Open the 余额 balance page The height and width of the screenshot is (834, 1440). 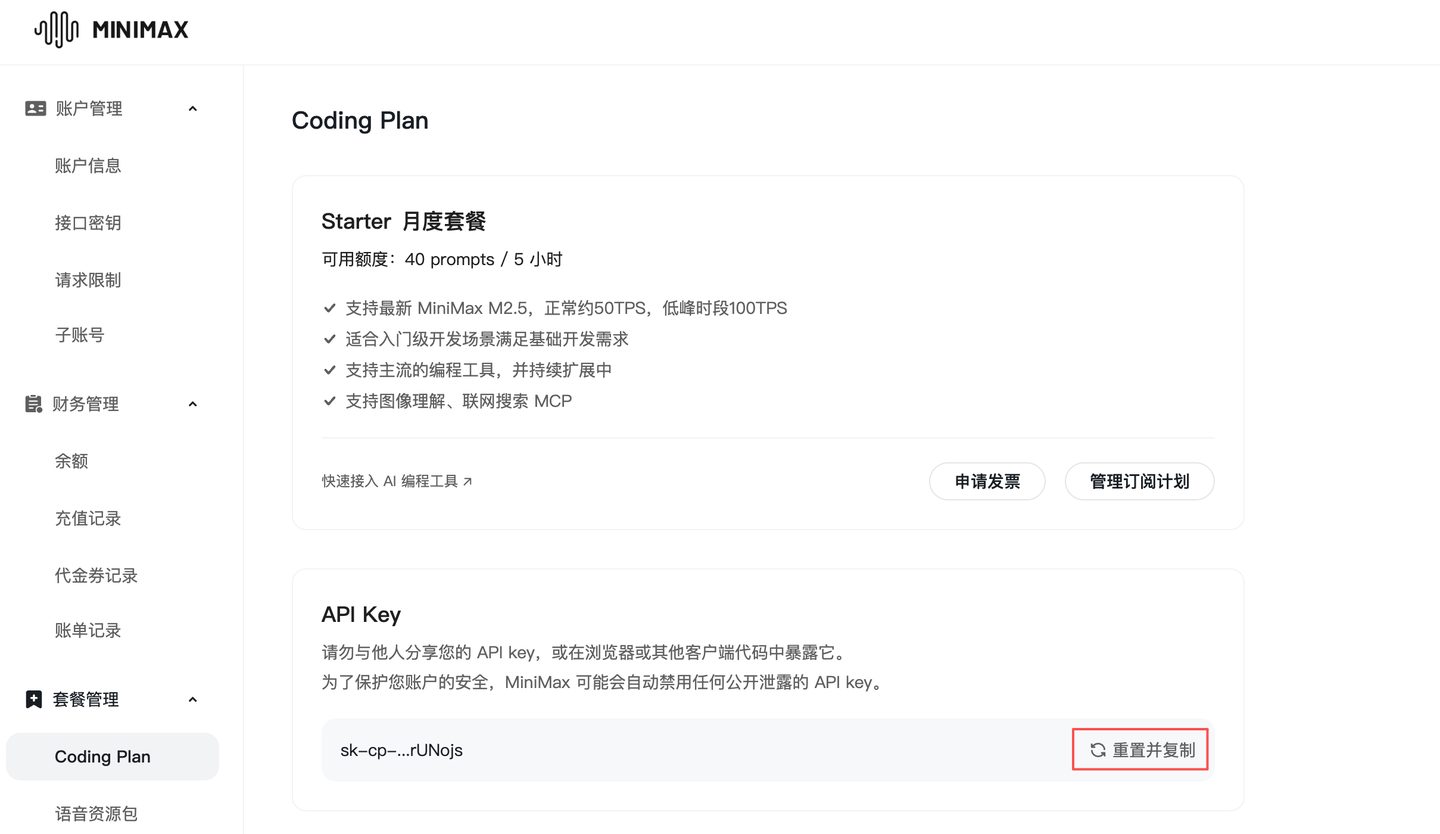(71, 461)
